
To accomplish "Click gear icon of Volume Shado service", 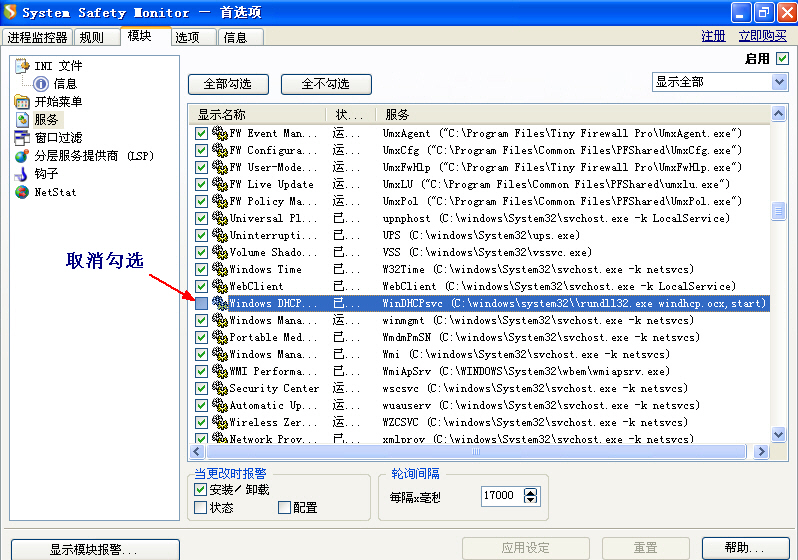I will [x=219, y=252].
